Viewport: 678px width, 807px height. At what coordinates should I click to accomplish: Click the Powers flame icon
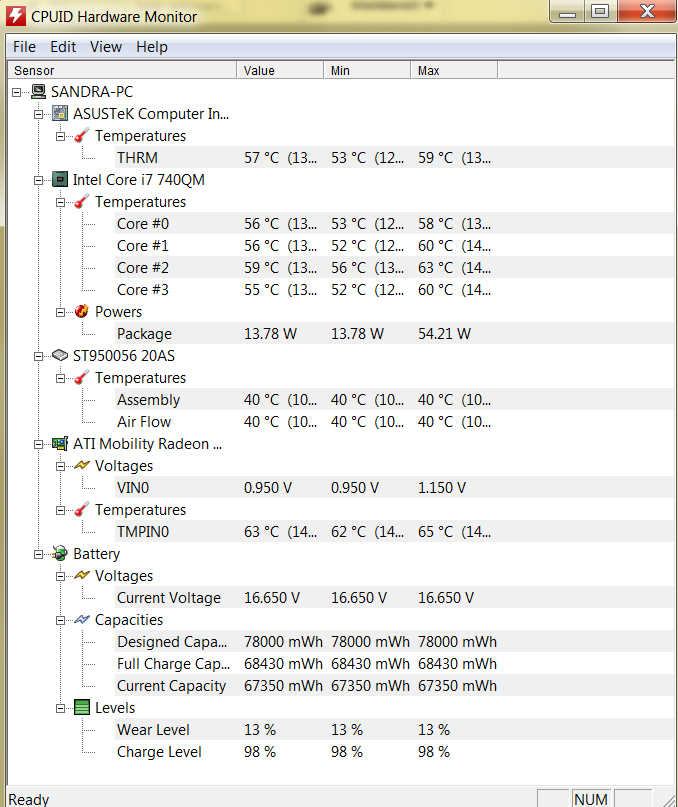pos(82,311)
